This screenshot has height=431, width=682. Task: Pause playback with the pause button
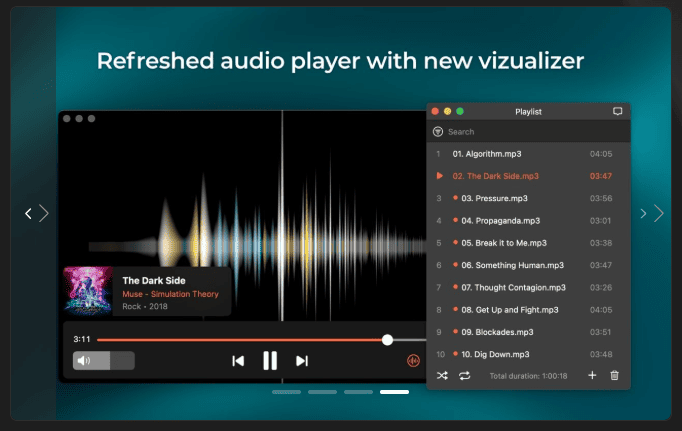[x=270, y=361]
